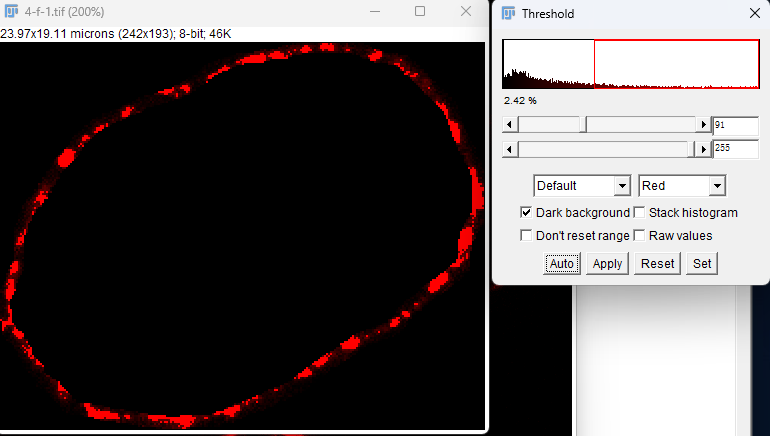Click the ImageJ icon in the Threshold title bar
The height and width of the screenshot is (436, 770).
[509, 13]
